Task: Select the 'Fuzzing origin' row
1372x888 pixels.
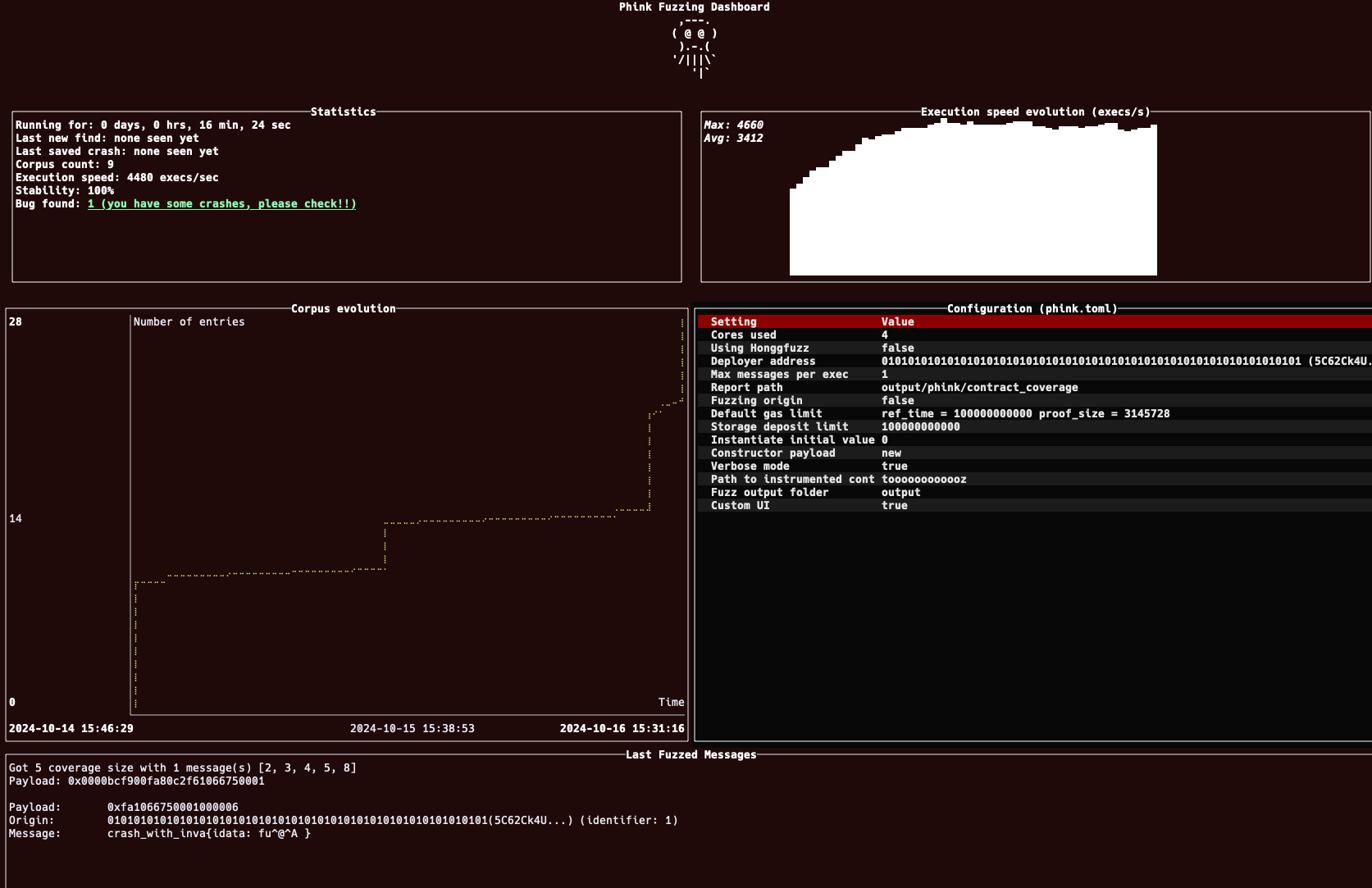Action: 1035,400
